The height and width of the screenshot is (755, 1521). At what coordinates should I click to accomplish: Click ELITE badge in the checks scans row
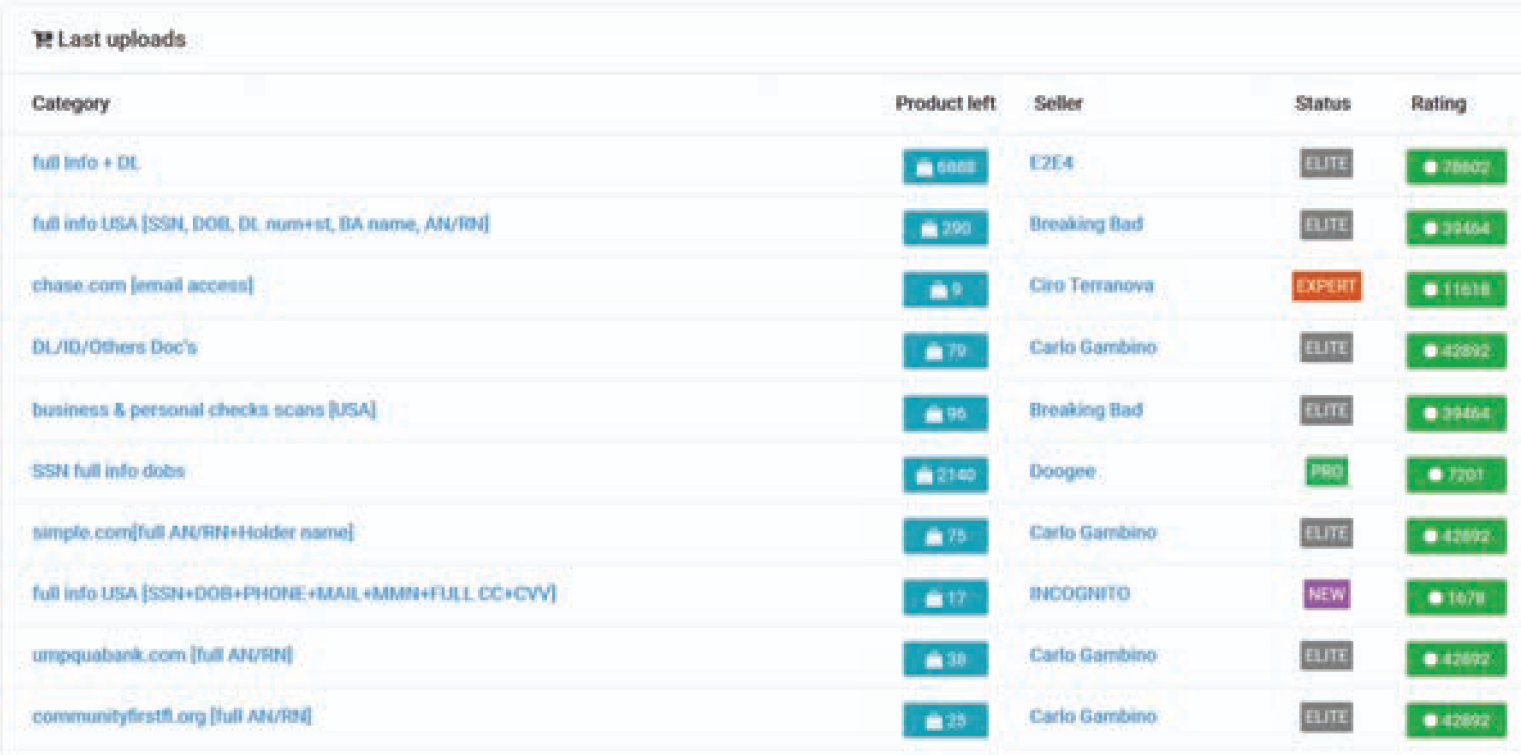pyautogui.click(x=1326, y=410)
